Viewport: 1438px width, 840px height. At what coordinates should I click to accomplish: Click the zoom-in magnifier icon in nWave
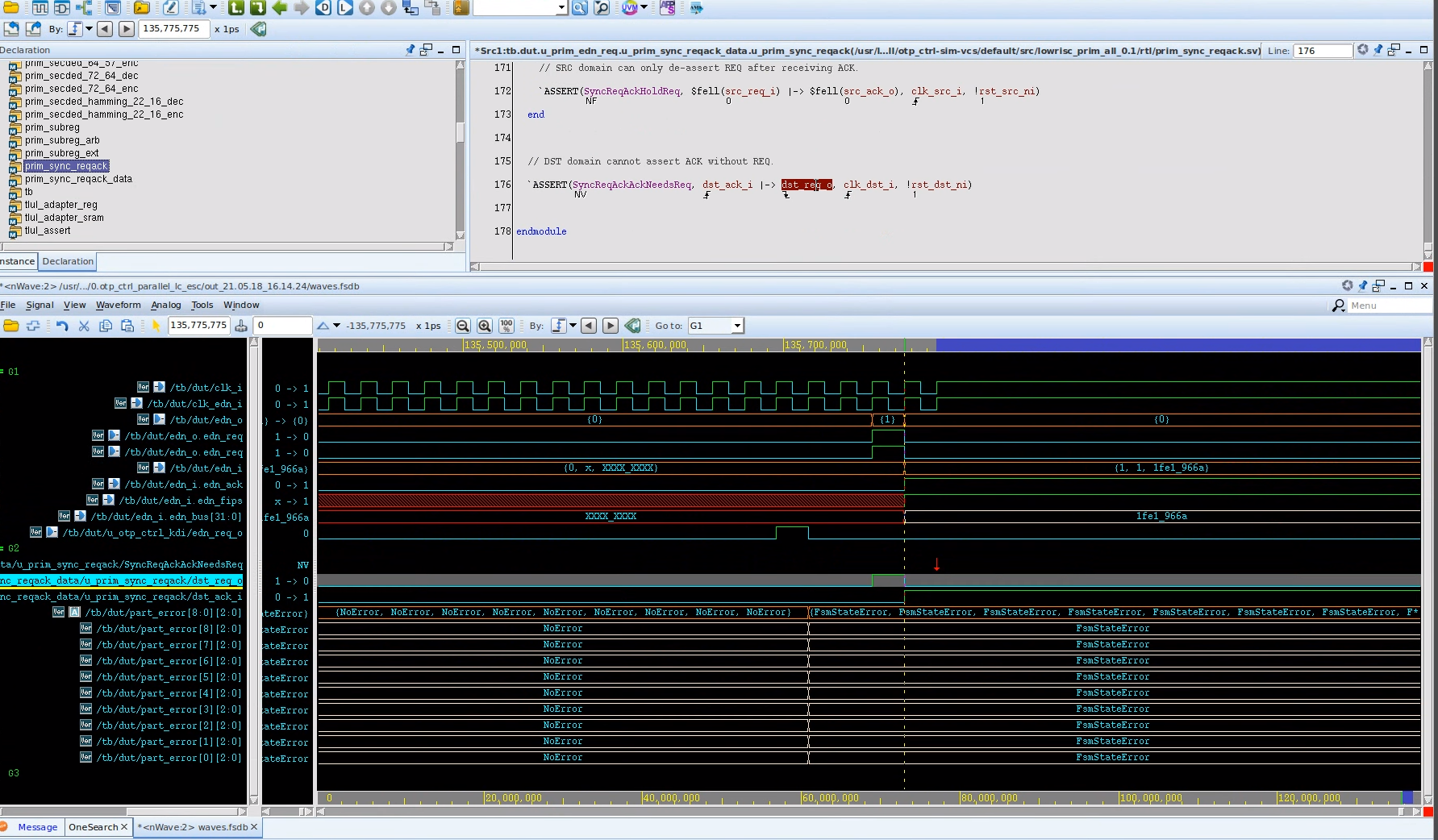[485, 326]
